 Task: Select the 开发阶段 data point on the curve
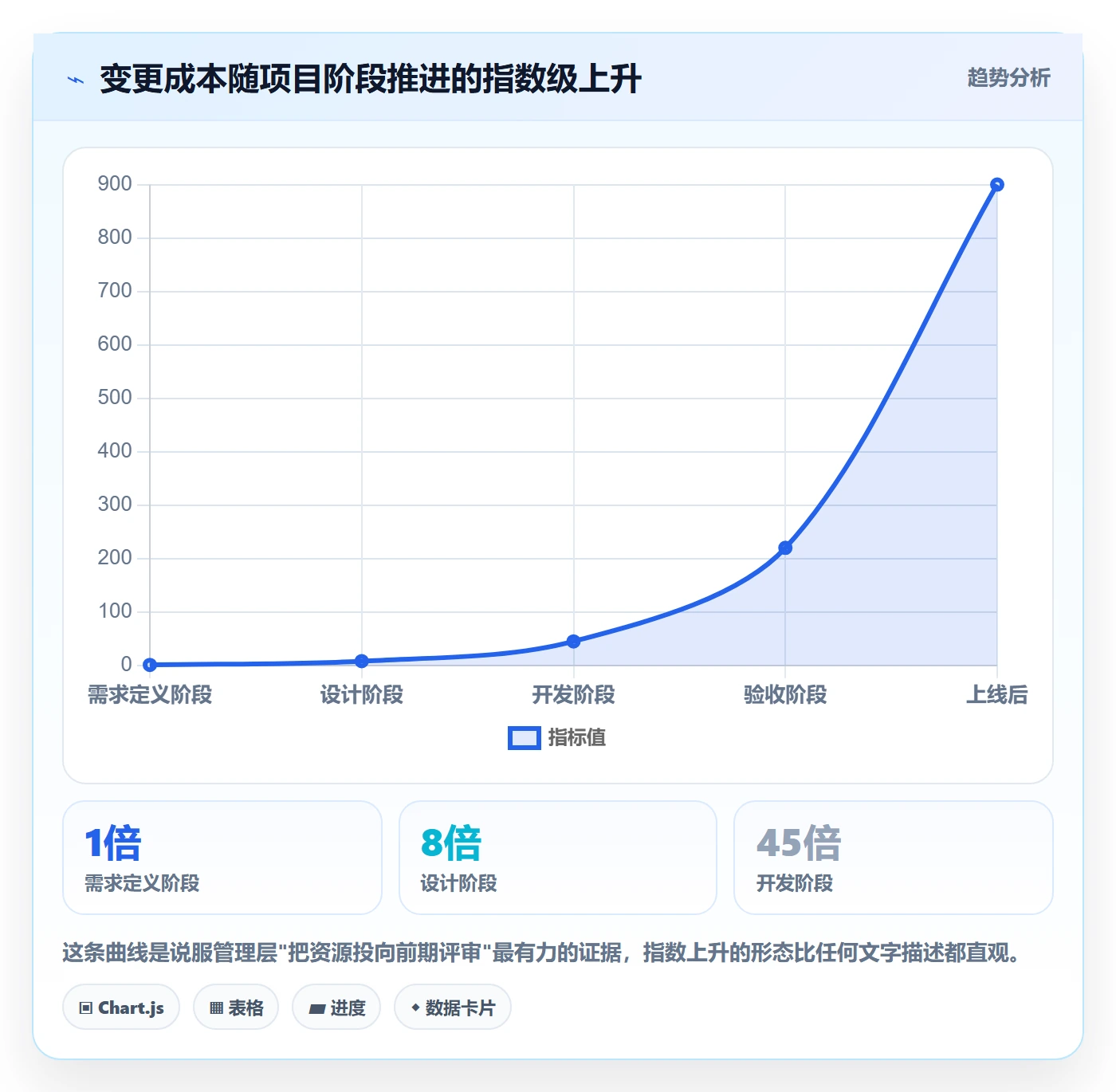pyautogui.click(x=573, y=641)
